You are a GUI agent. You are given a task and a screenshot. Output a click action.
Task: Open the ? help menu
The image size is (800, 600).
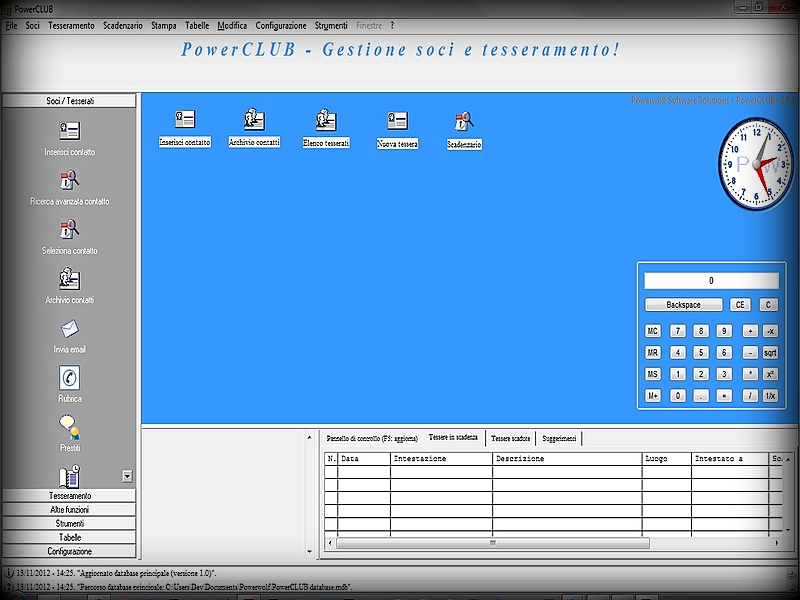click(392, 26)
